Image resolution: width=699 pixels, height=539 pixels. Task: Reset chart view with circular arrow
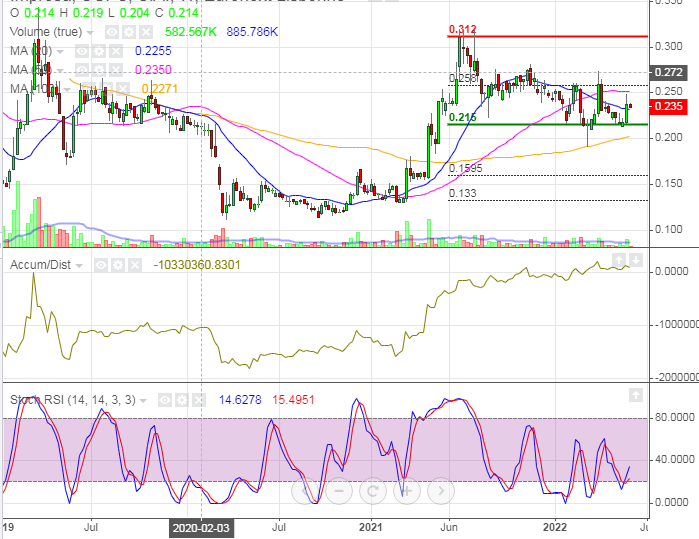pyautogui.click(x=373, y=491)
